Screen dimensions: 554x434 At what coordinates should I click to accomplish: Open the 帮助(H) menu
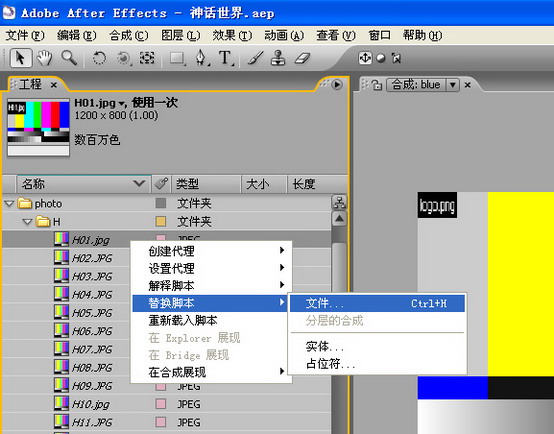(x=423, y=35)
